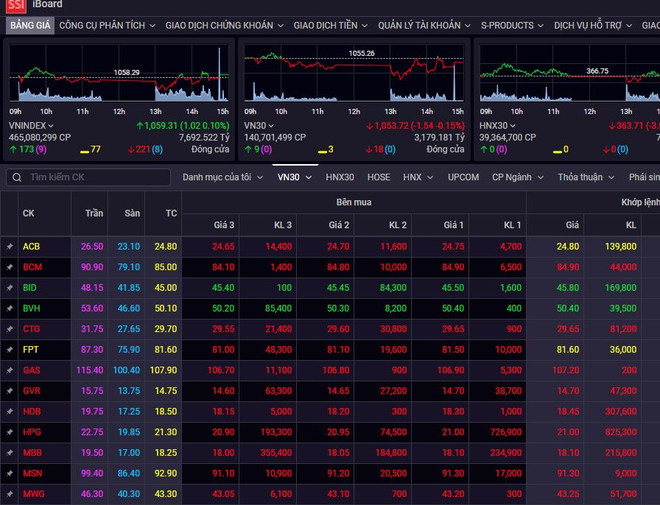Pin the ACB stock row
The width and height of the screenshot is (660, 505).
(x=9, y=246)
